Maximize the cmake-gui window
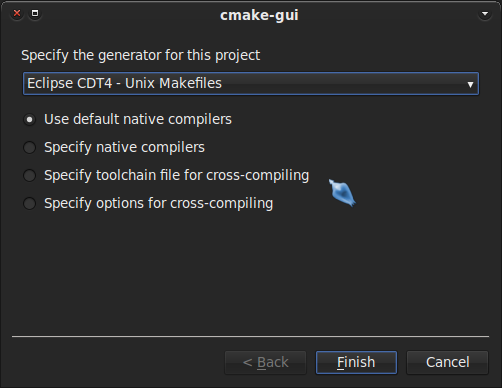The width and height of the screenshot is (502, 388). tap(35, 14)
